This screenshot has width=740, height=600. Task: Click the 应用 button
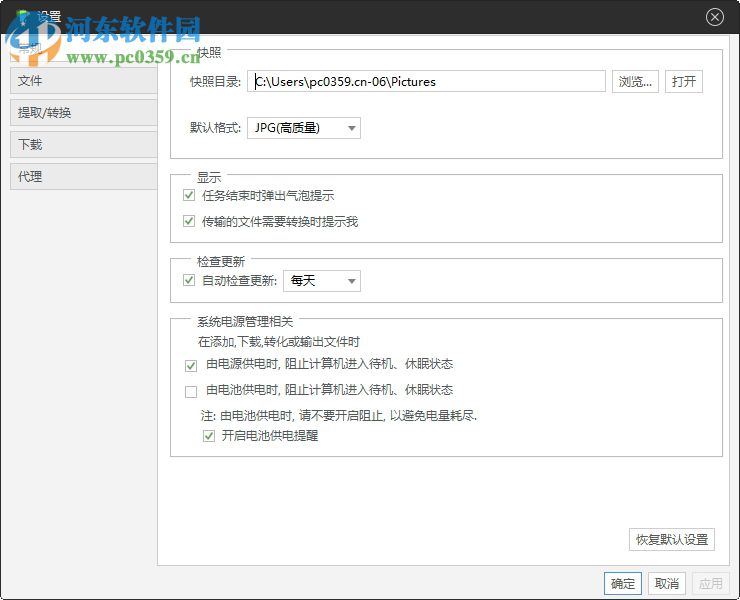click(x=710, y=584)
